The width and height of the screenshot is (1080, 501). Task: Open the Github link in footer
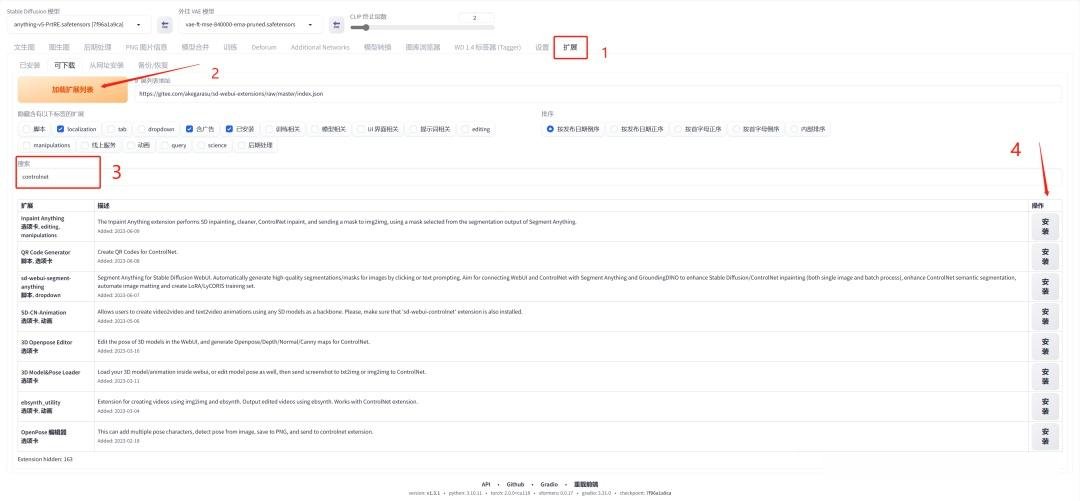(x=515, y=484)
